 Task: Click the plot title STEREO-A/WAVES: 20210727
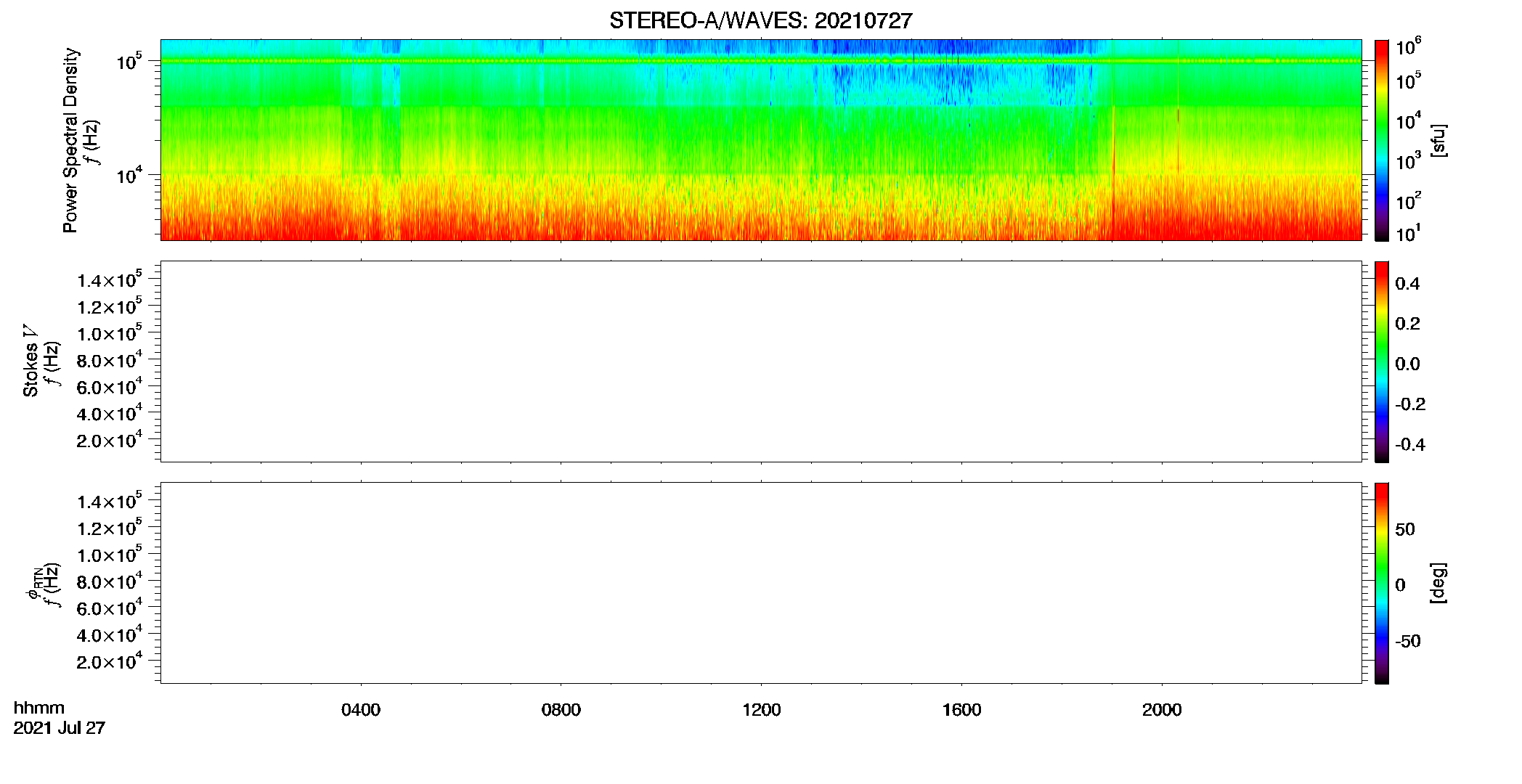pos(760,21)
